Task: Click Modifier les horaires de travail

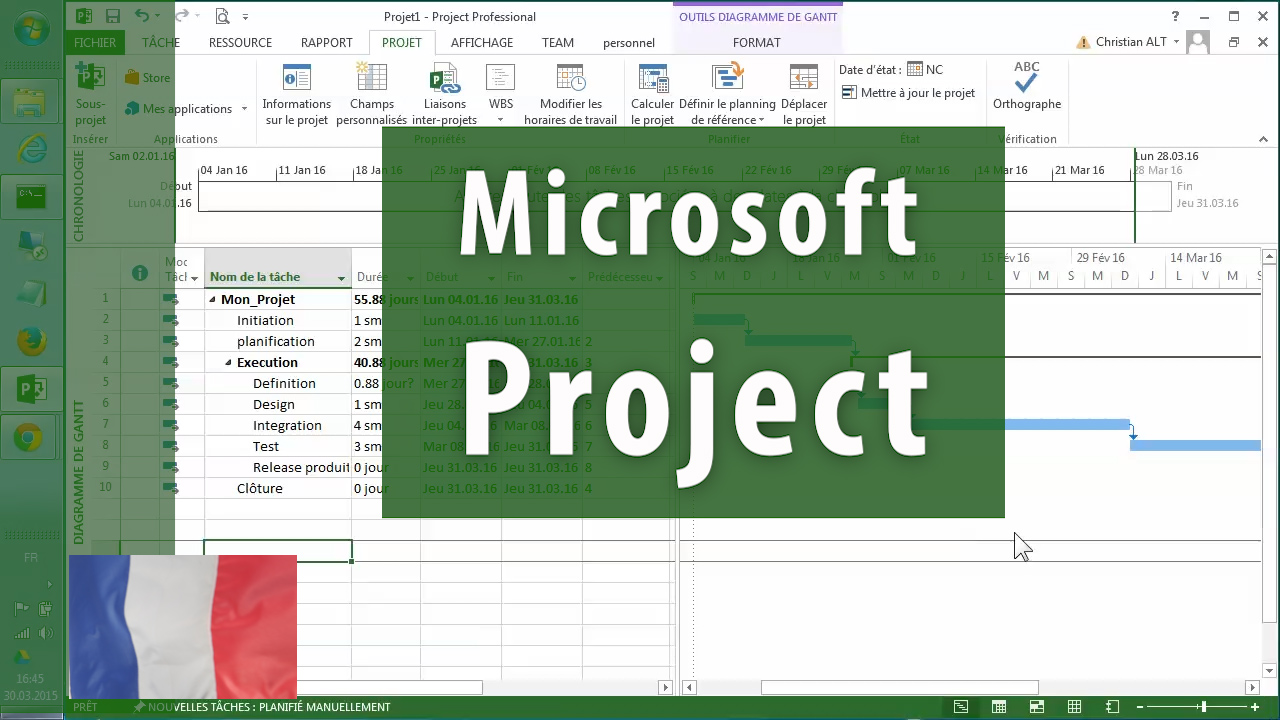Action: [571, 94]
